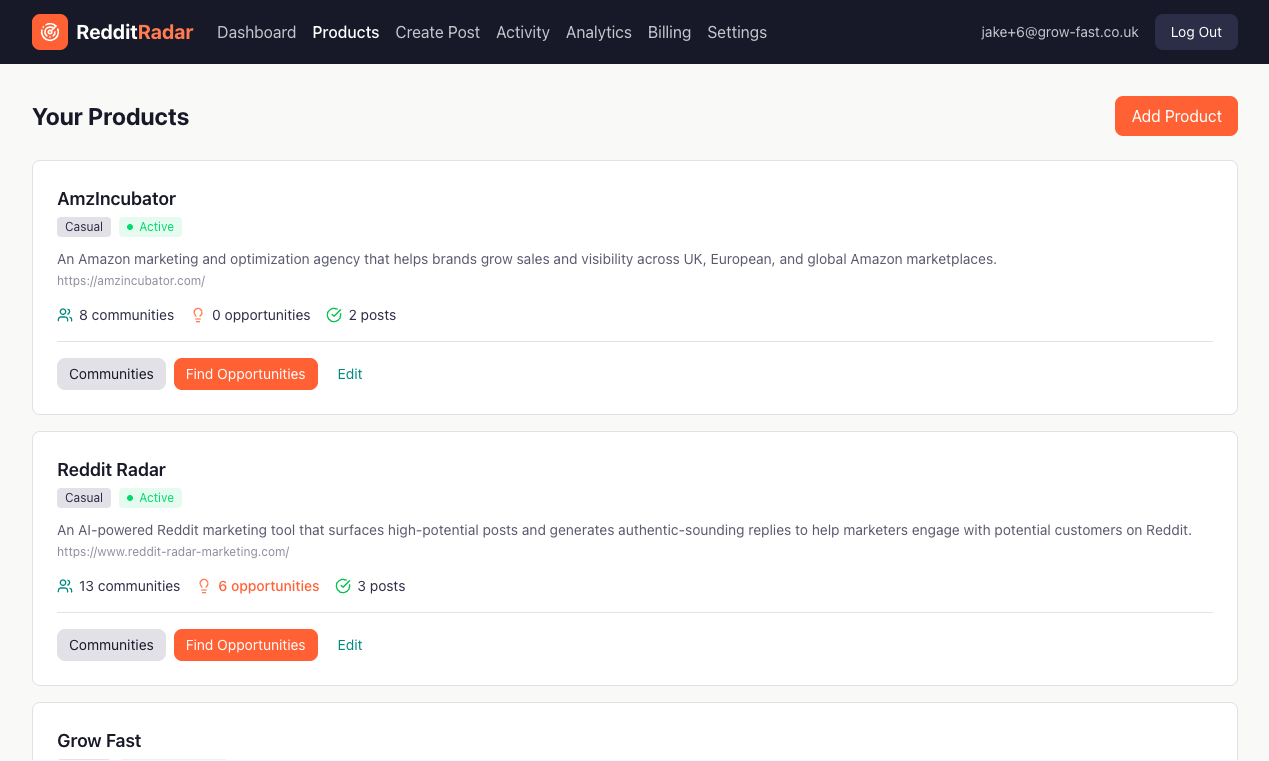Screen dimensions: 1269x761
Task: Open the Analytics section
Action: click(x=598, y=32)
